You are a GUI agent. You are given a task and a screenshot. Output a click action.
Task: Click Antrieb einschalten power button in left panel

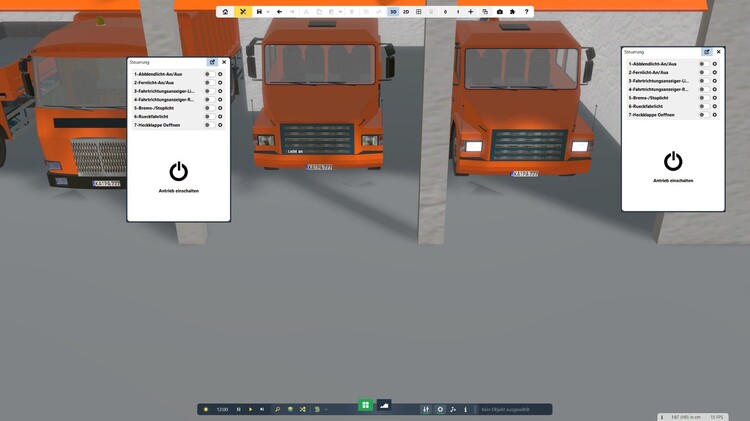click(x=178, y=171)
